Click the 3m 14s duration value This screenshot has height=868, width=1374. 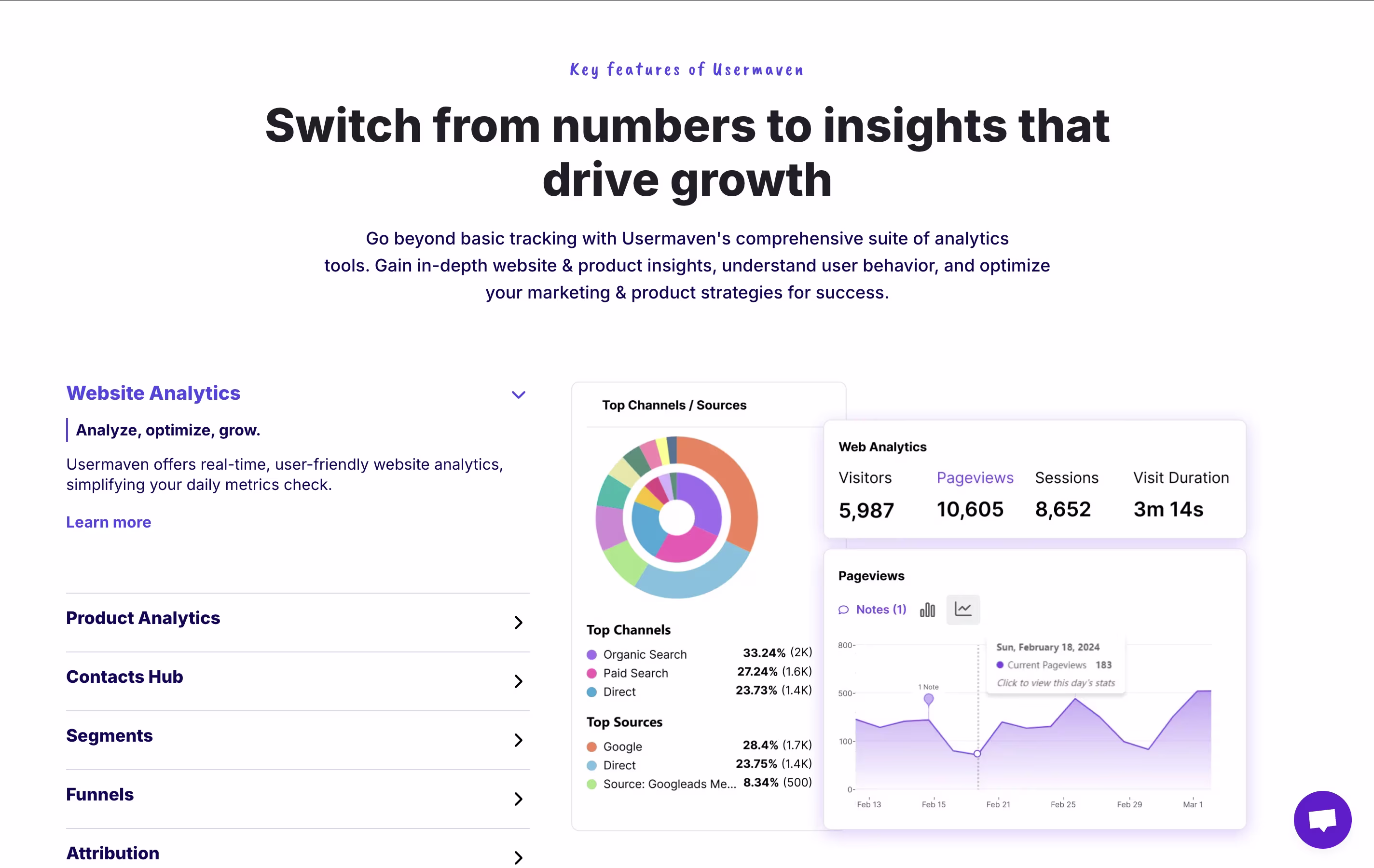(x=1168, y=509)
